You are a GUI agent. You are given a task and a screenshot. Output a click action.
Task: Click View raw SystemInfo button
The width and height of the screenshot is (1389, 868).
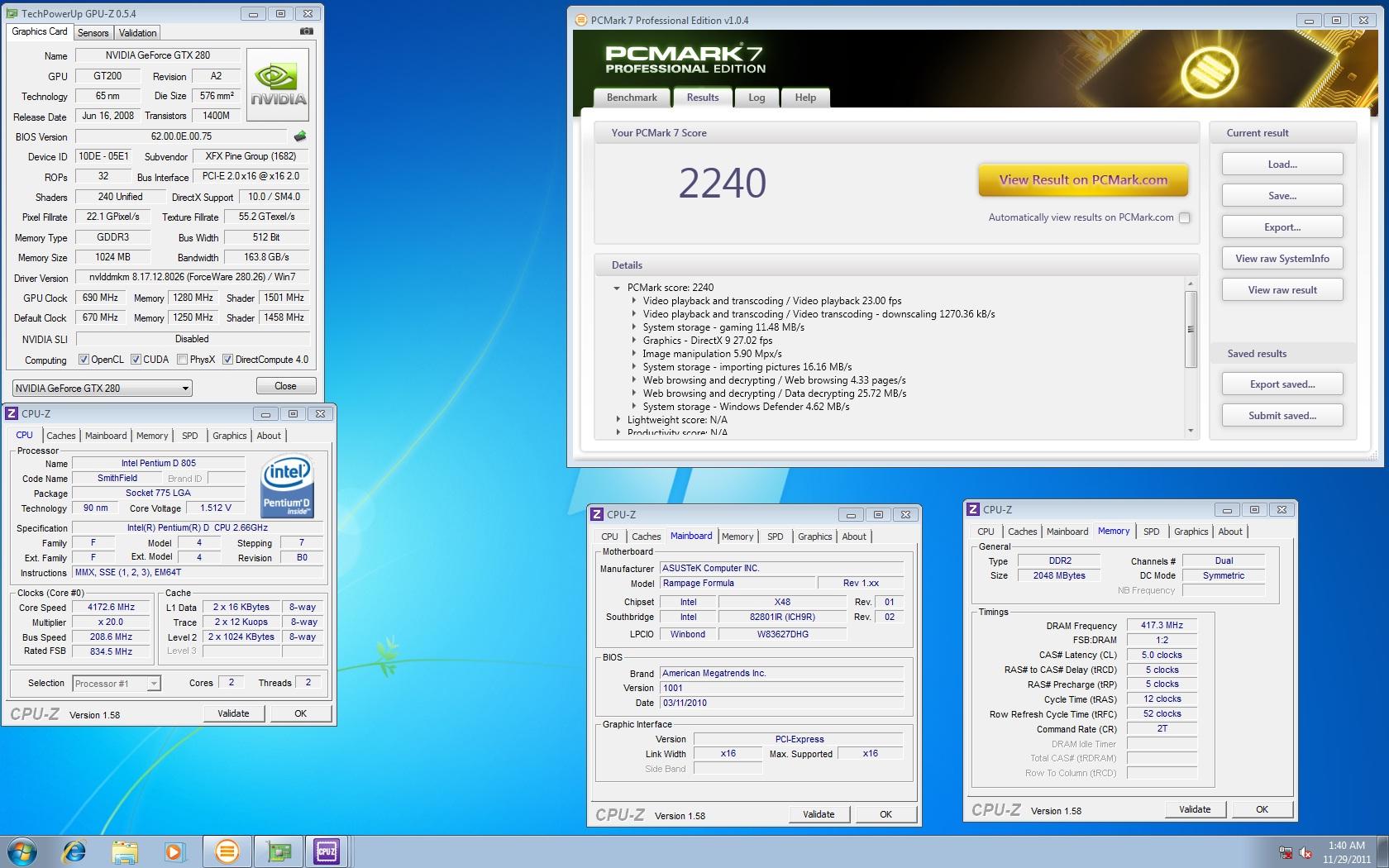click(x=1282, y=259)
